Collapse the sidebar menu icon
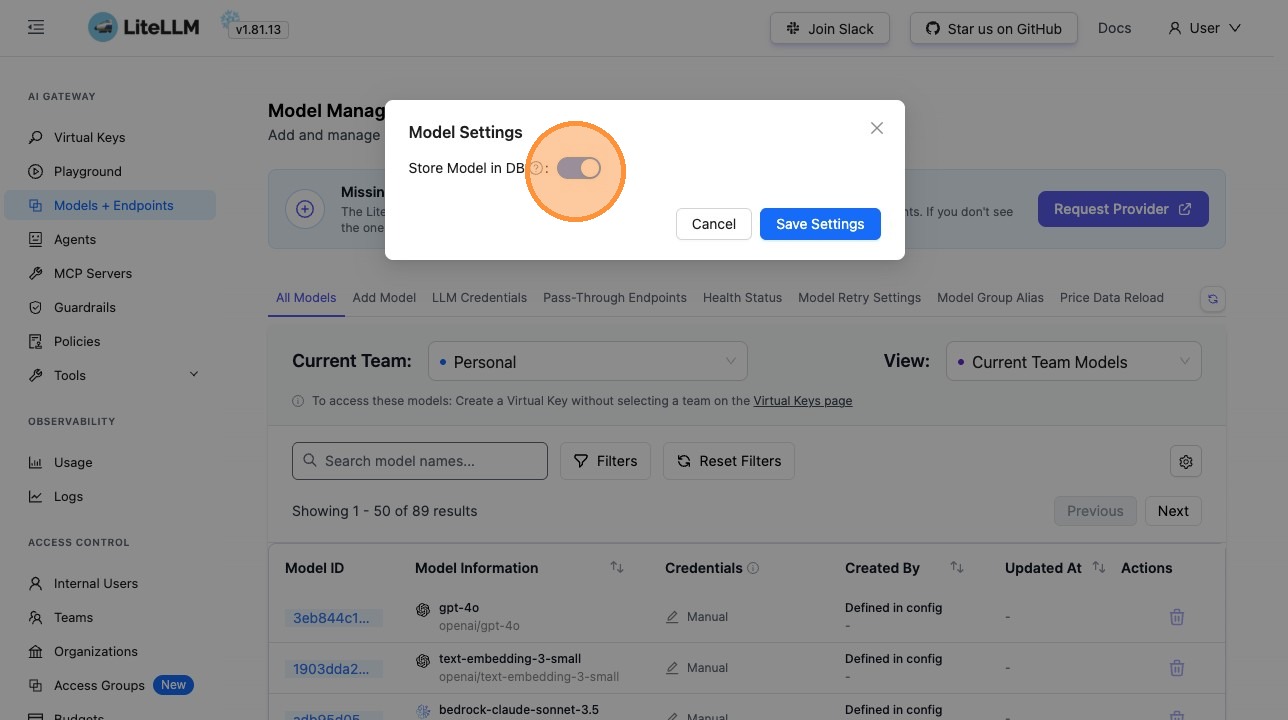1288x720 pixels. [36, 28]
